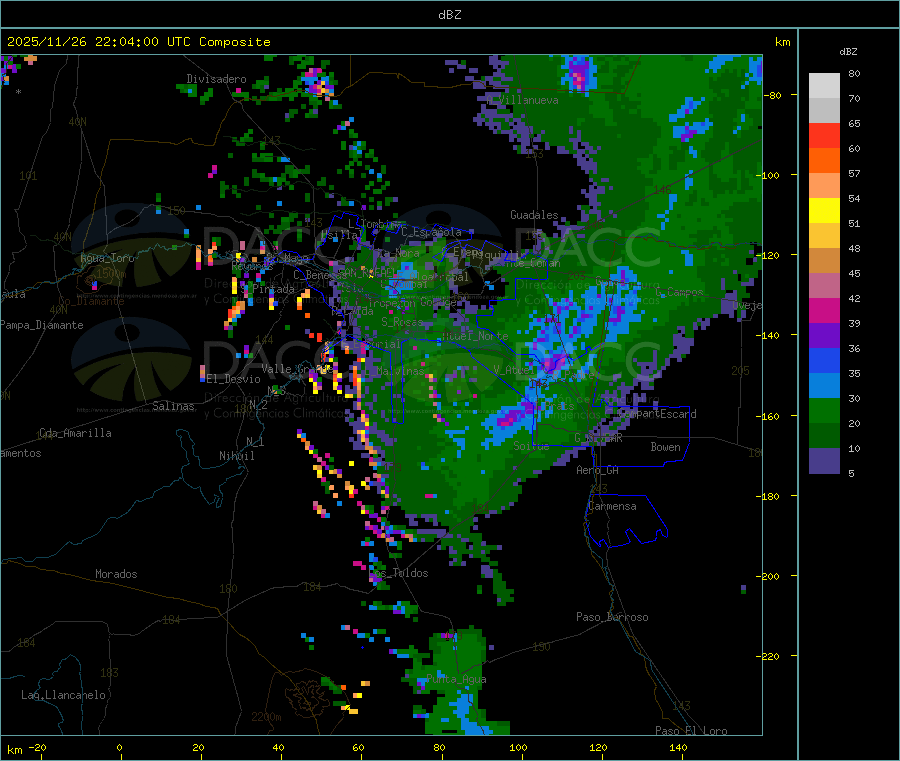Image resolution: width=900 pixels, height=761 pixels.
Task: Click the yellow 51-54 dBZ legend swatch
Action: [824, 211]
